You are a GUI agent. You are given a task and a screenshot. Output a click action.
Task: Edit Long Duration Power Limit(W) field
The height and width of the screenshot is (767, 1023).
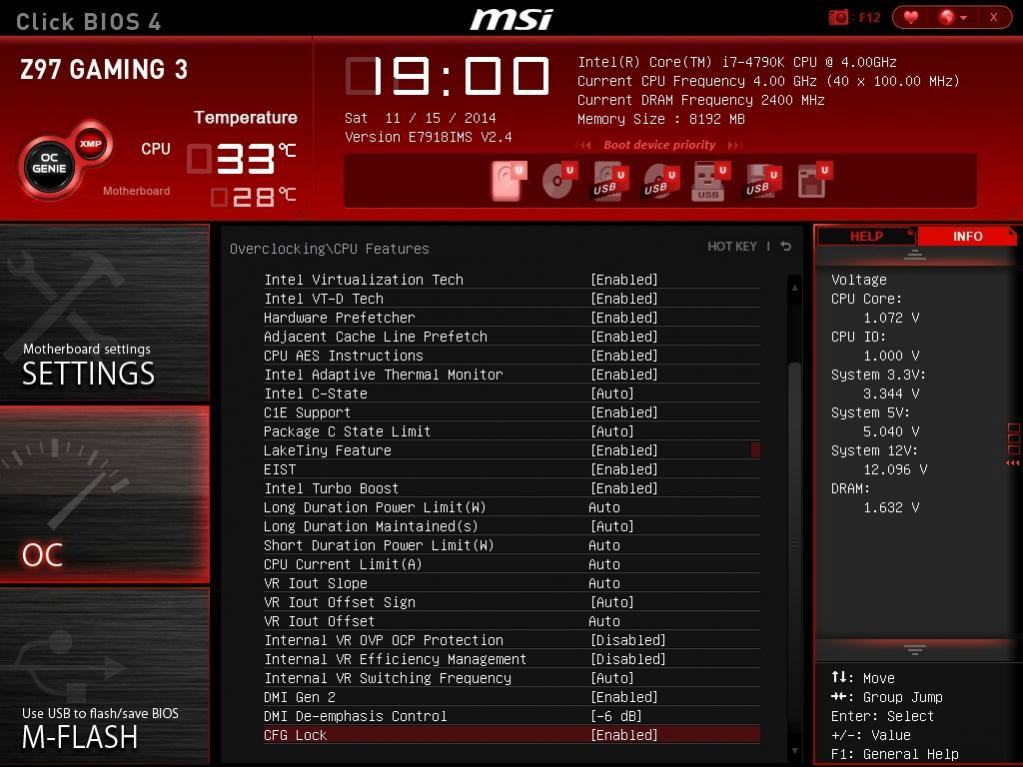604,507
